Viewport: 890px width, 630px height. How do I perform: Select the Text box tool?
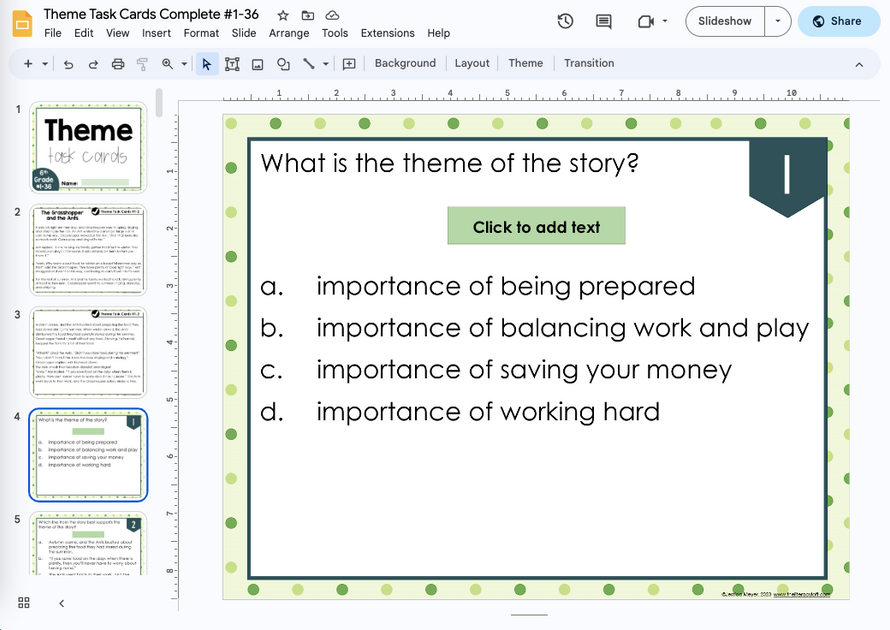232,63
